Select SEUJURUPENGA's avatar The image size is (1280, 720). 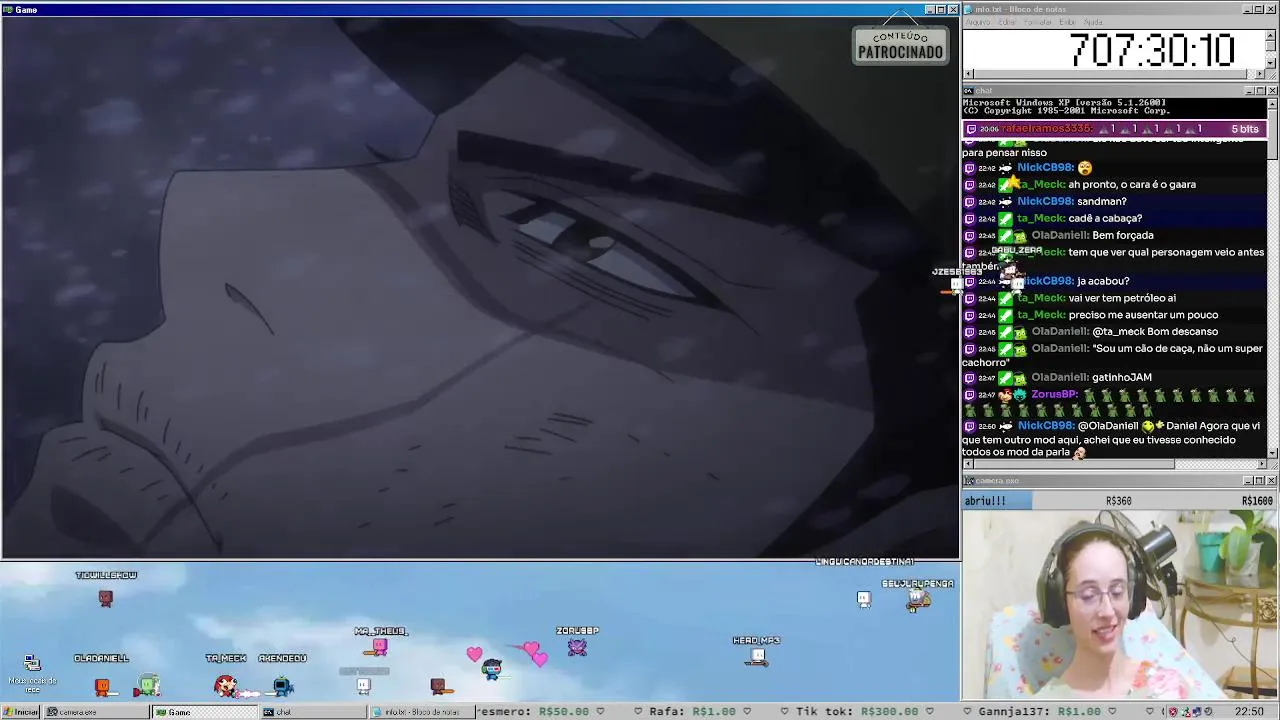918,600
